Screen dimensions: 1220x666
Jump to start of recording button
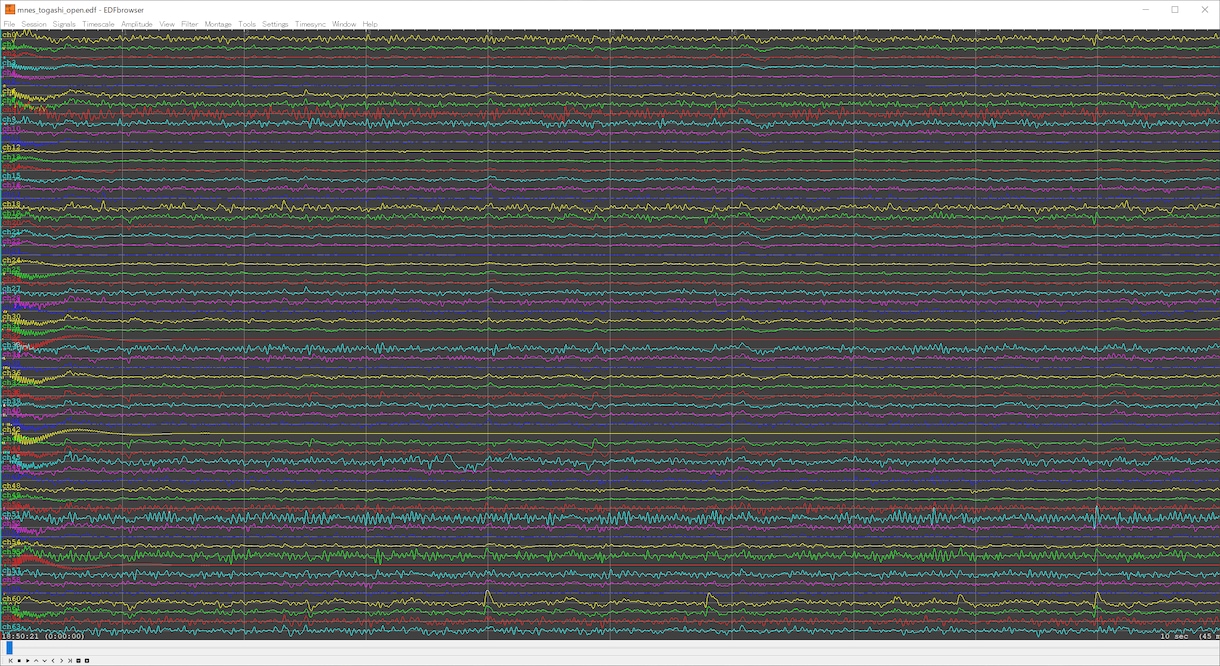tap(11, 661)
